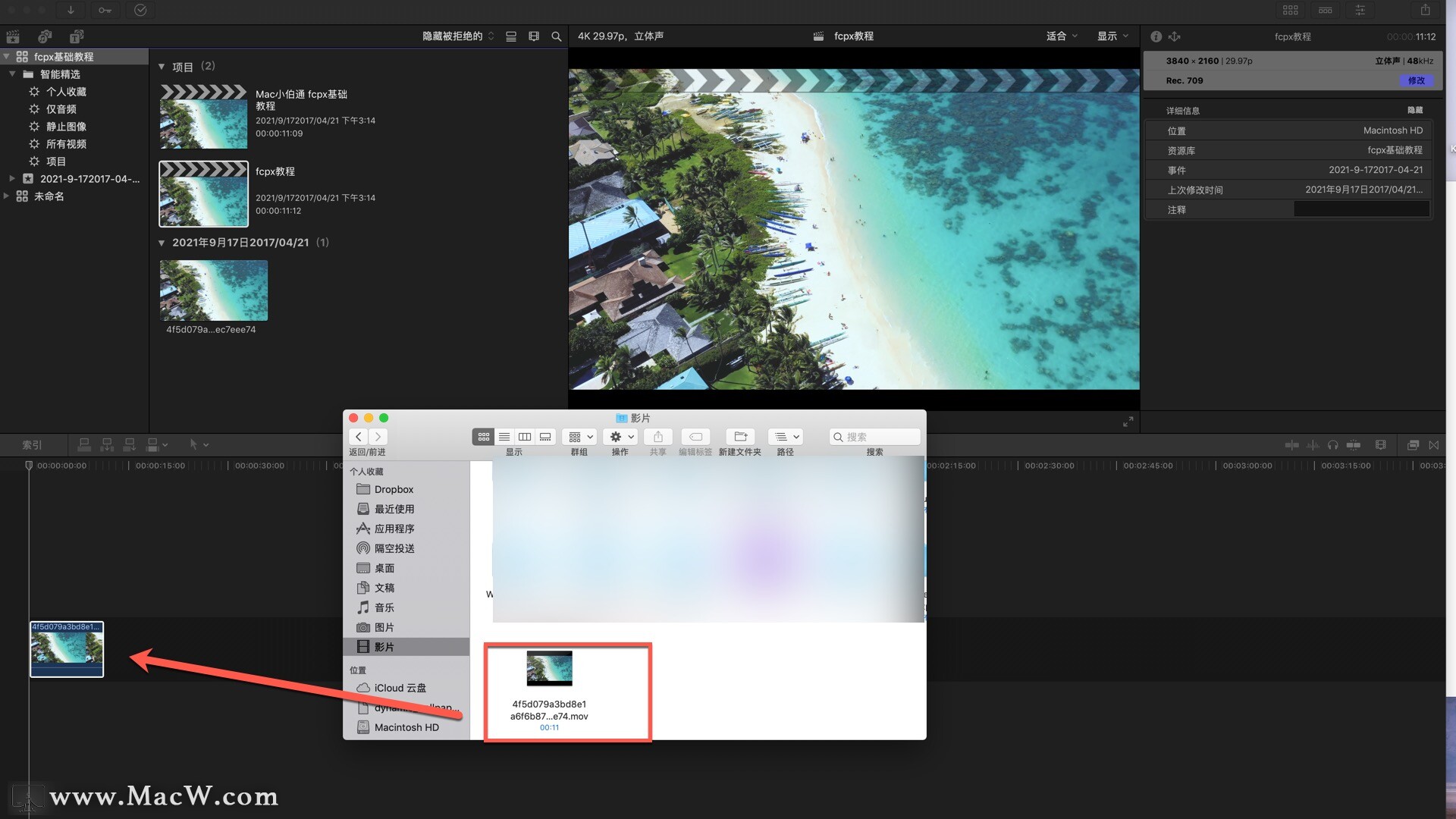Click the 注释 notes input field
This screenshot has height=819, width=1456.
1361,210
